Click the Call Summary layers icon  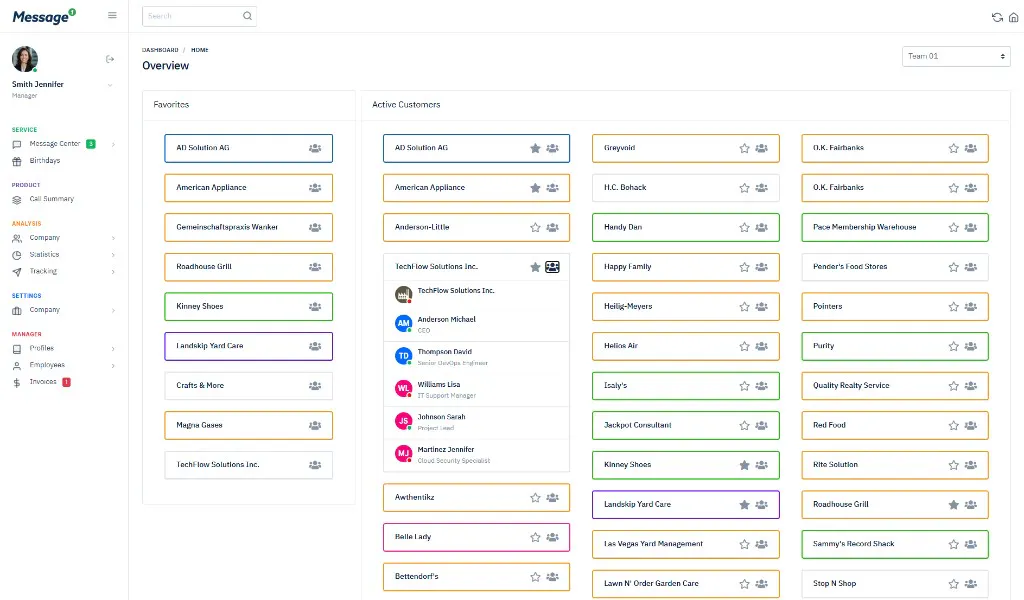[x=17, y=200]
